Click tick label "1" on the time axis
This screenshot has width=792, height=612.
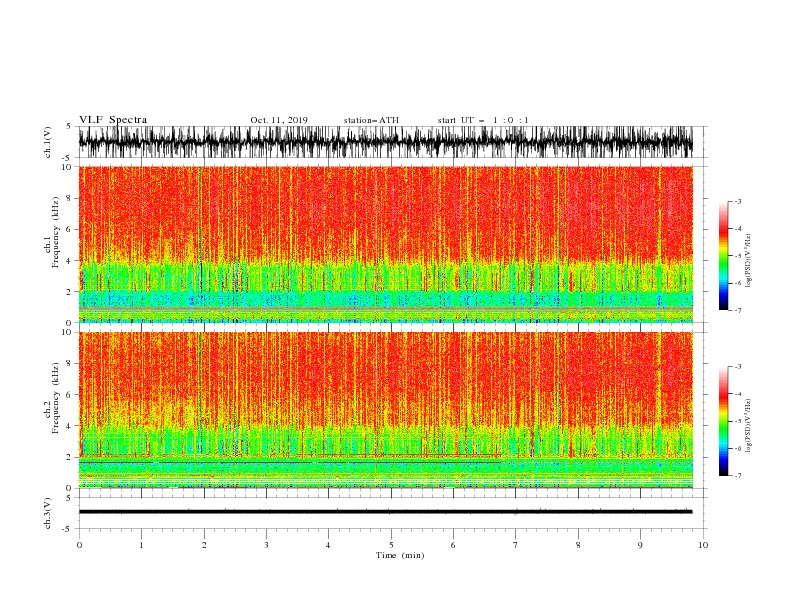click(x=141, y=545)
